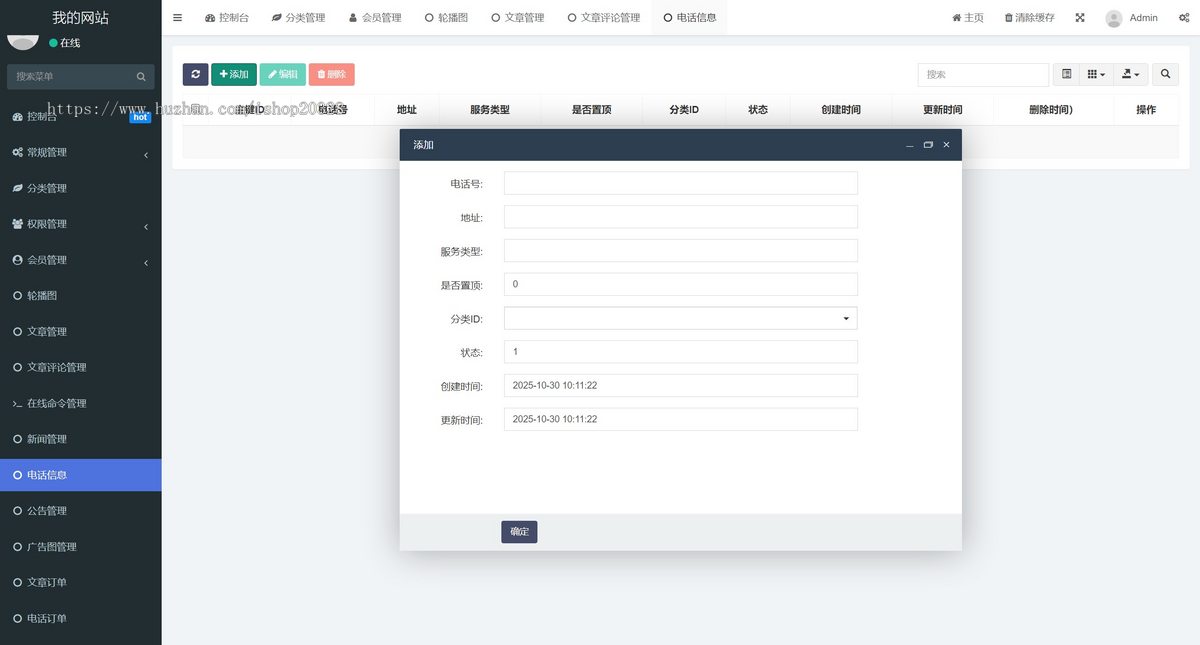Click the 是否置顶 column header
Image resolution: width=1200 pixels, height=645 pixels.
pyautogui.click(x=592, y=110)
